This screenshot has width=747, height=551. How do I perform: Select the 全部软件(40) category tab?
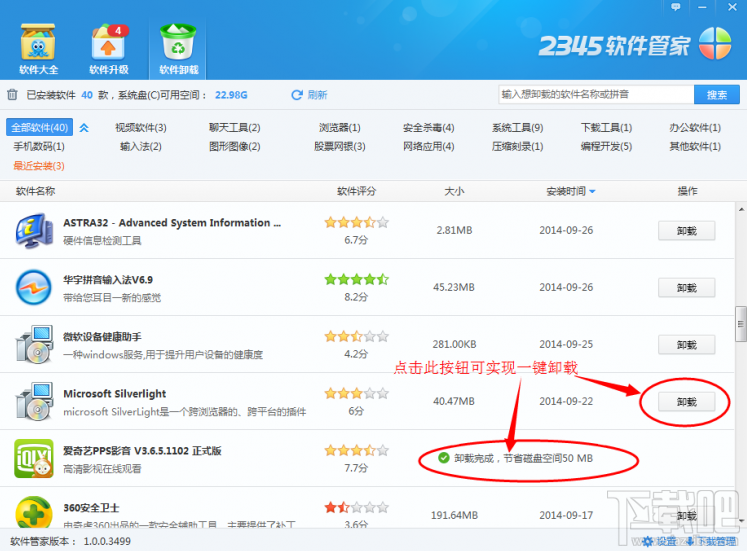(40, 128)
